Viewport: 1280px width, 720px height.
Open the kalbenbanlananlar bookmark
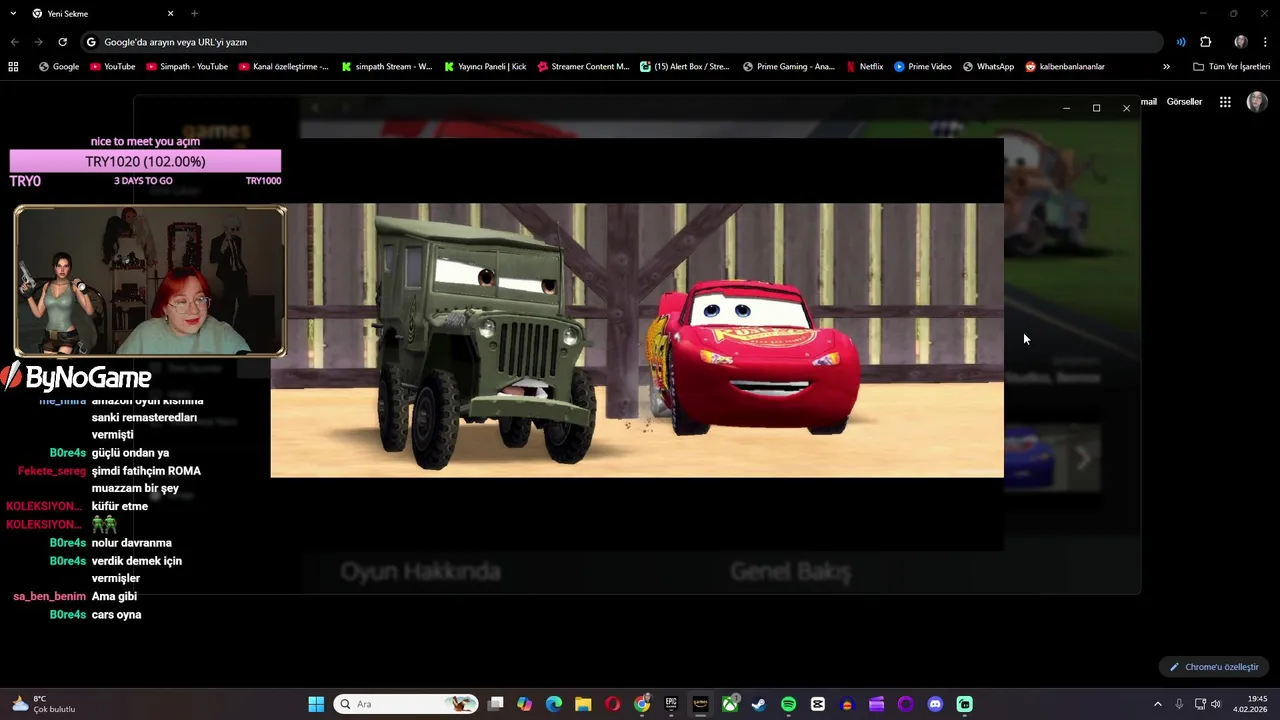point(1064,67)
